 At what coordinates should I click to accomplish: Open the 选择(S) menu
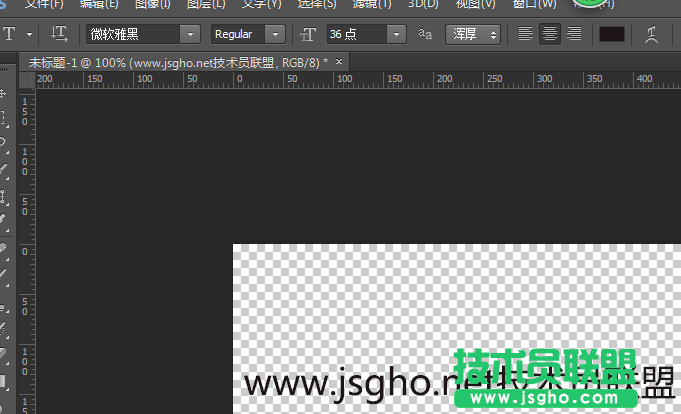[x=317, y=4]
